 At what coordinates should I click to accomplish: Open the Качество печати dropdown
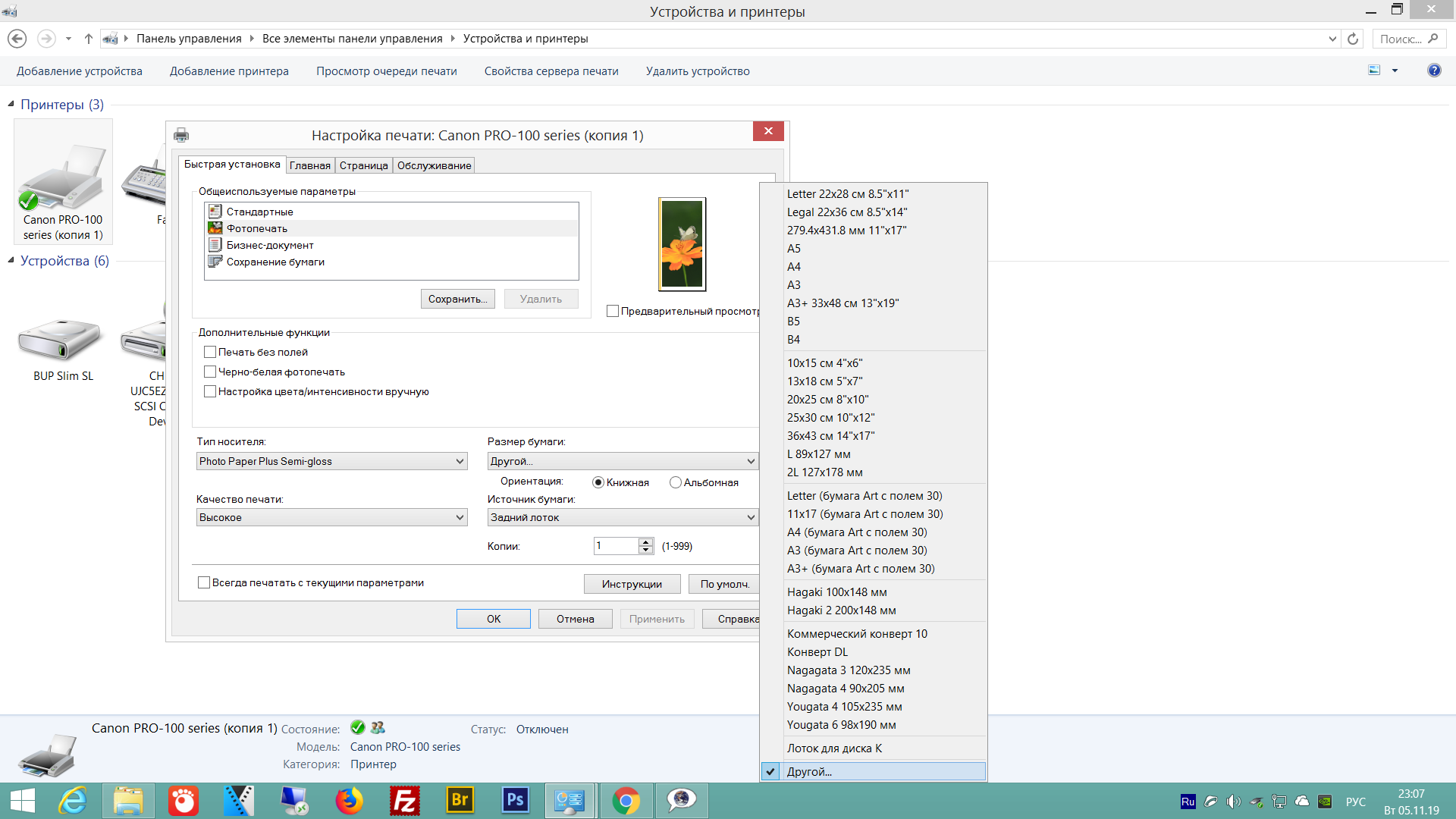332,517
